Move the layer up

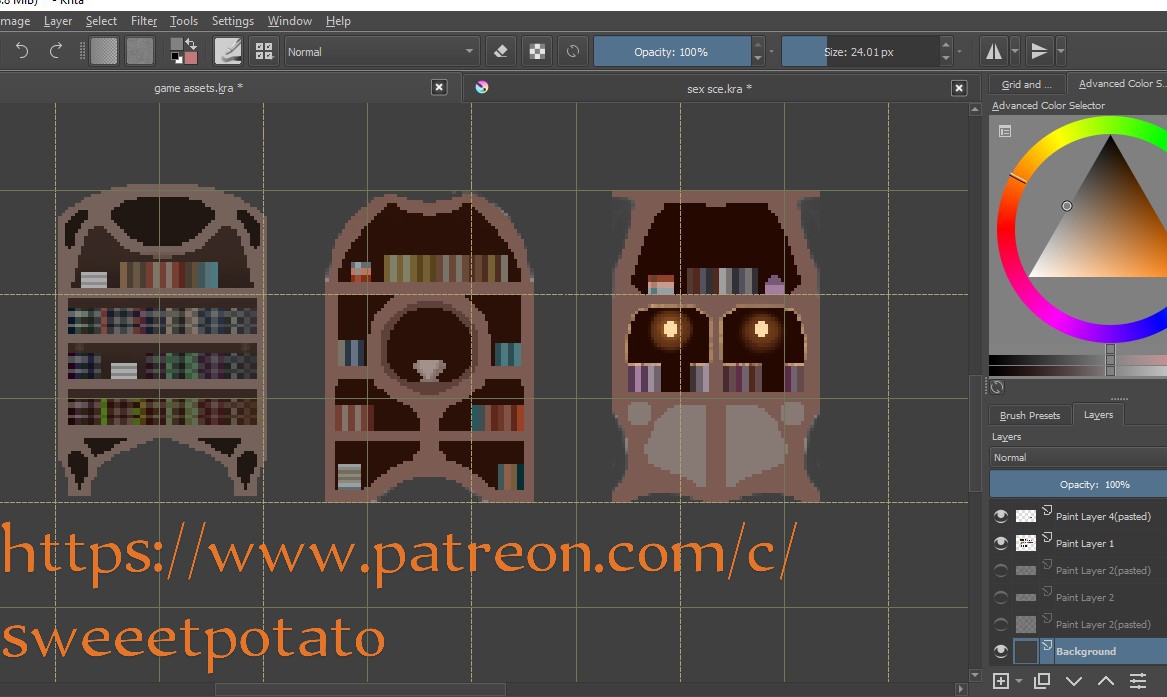click(x=1106, y=681)
